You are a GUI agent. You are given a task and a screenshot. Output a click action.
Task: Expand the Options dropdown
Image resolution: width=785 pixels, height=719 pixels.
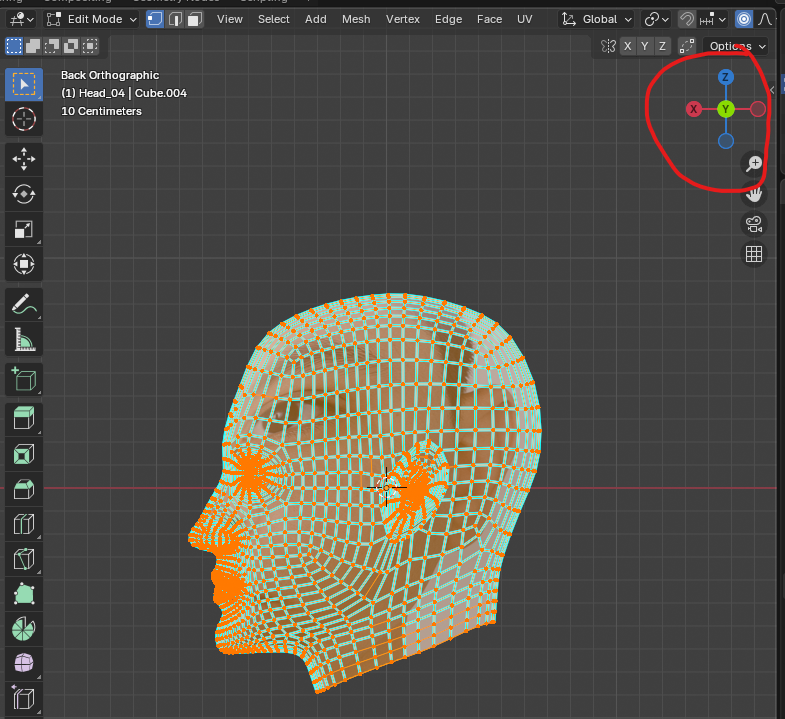[737, 46]
